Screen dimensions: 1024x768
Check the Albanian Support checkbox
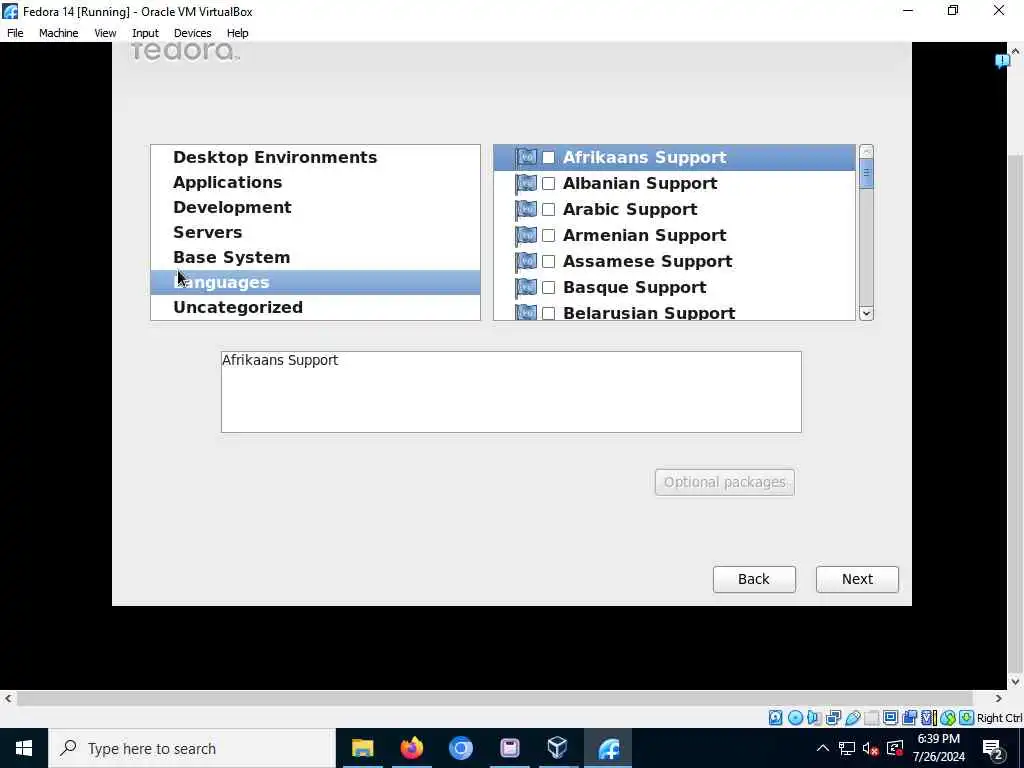549,184
